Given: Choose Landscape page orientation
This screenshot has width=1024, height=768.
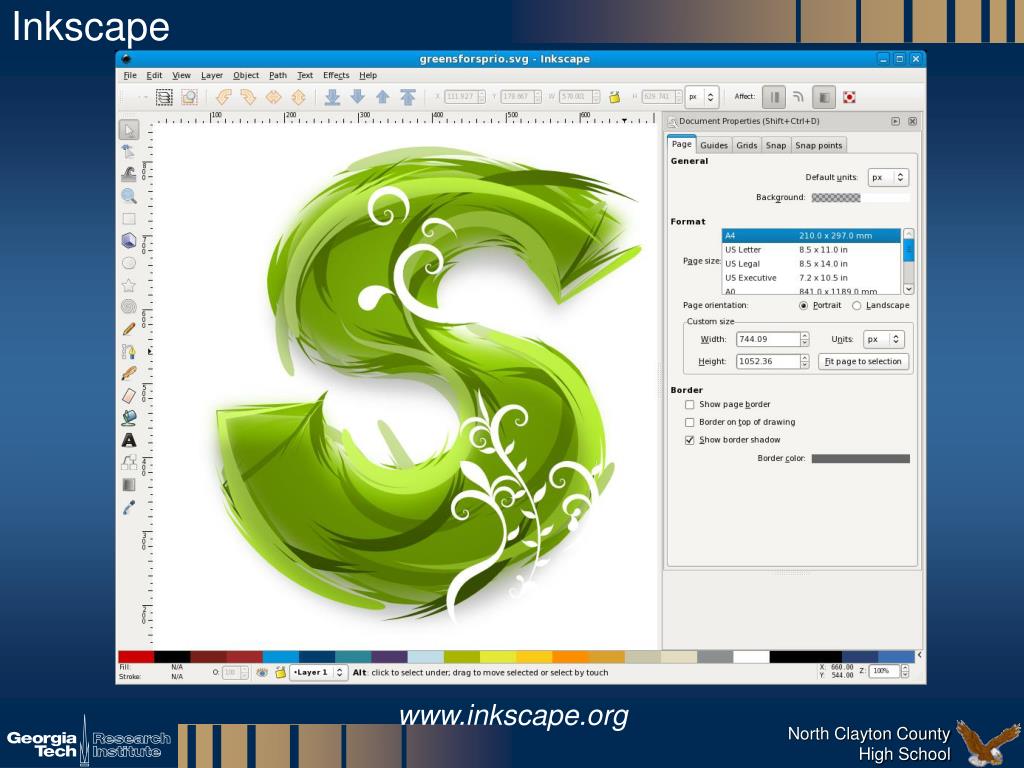Looking at the screenshot, I should coord(857,306).
